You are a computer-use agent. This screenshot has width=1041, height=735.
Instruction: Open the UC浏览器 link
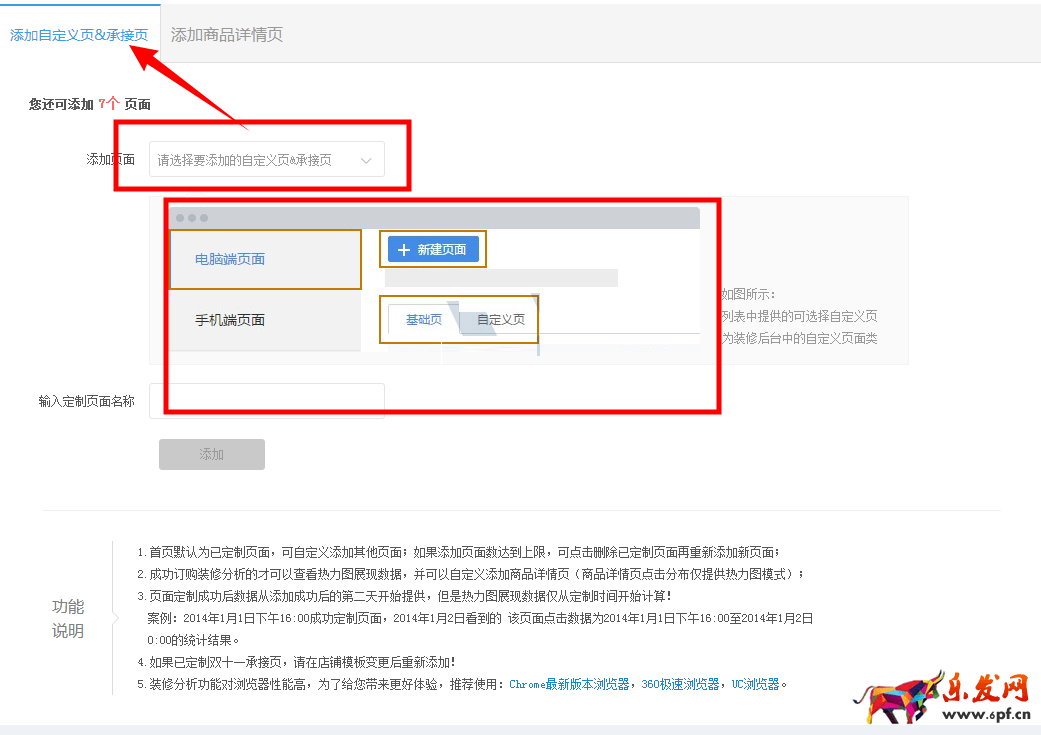[756, 685]
